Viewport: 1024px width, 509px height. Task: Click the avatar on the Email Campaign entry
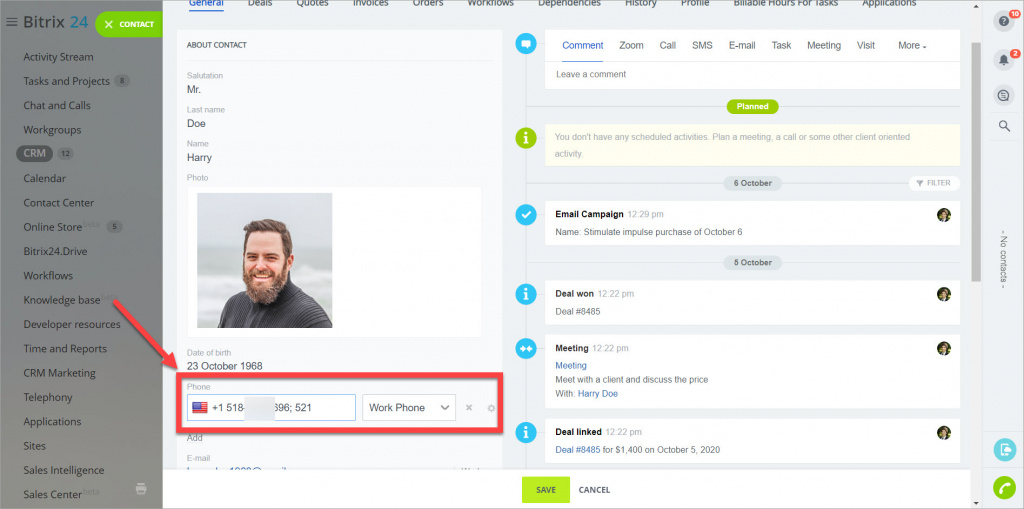[943, 215]
